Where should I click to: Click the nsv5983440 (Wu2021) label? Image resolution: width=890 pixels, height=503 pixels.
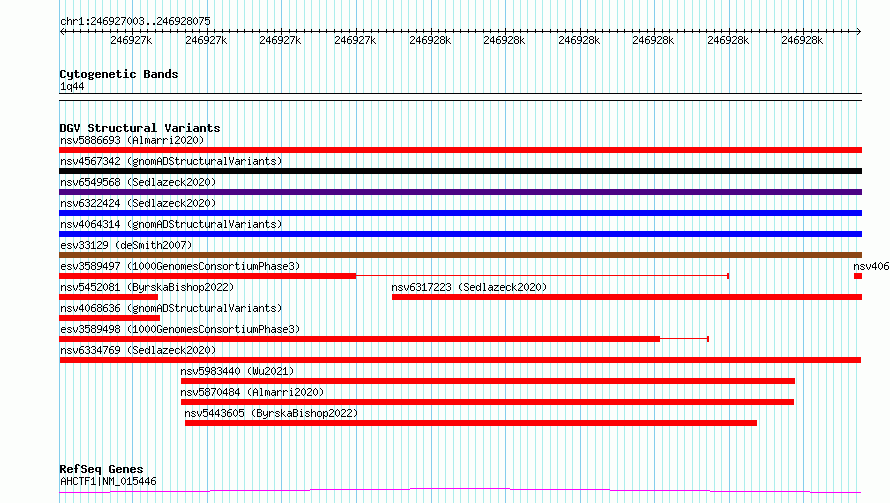tap(237, 371)
